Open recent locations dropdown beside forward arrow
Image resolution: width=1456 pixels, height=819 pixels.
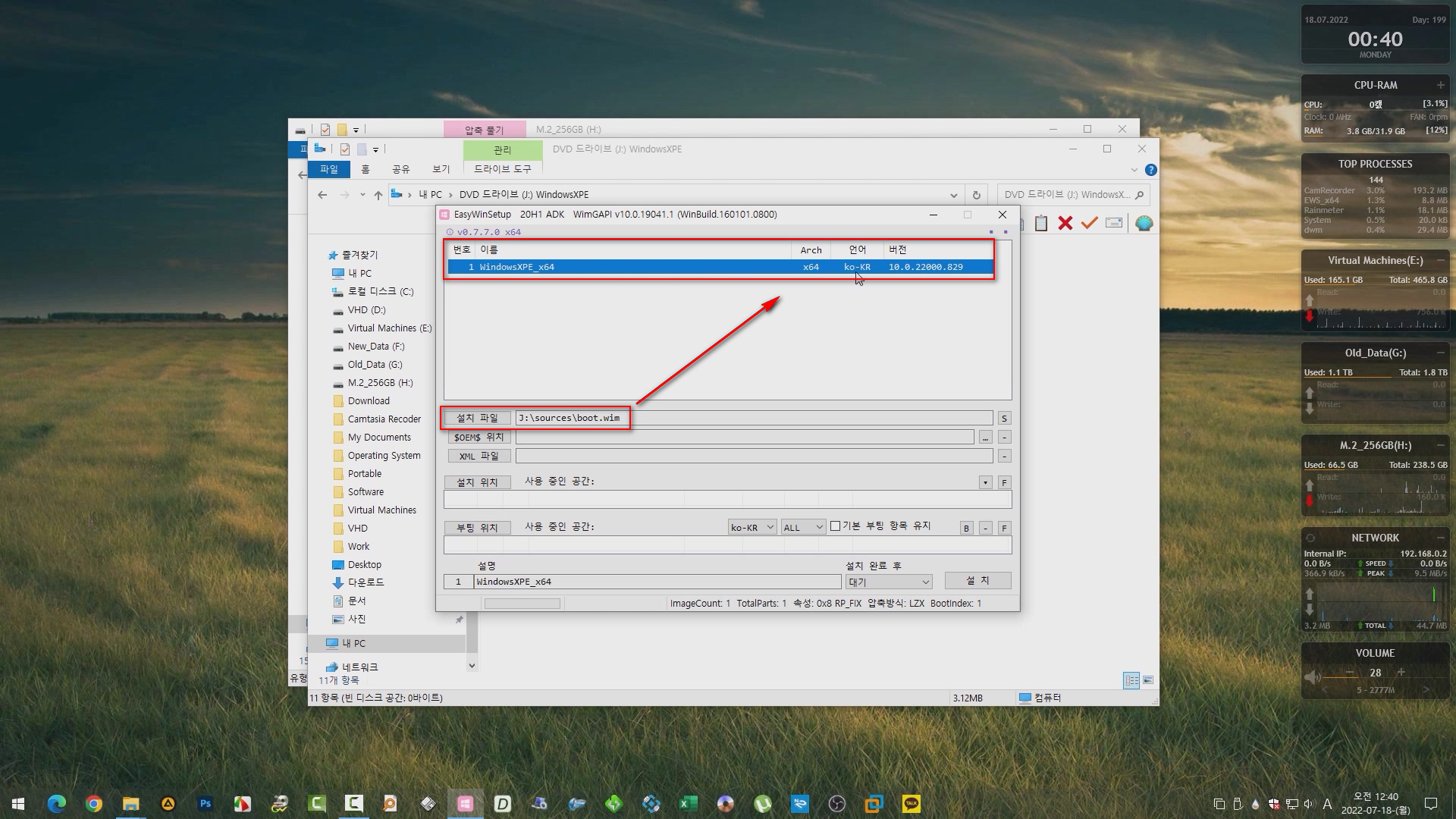[x=362, y=195]
